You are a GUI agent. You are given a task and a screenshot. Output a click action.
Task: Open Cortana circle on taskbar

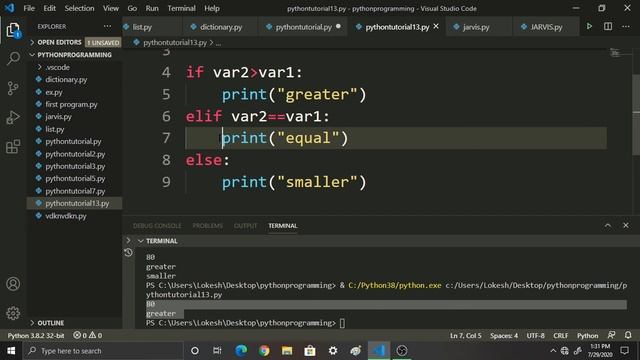click(x=195, y=351)
